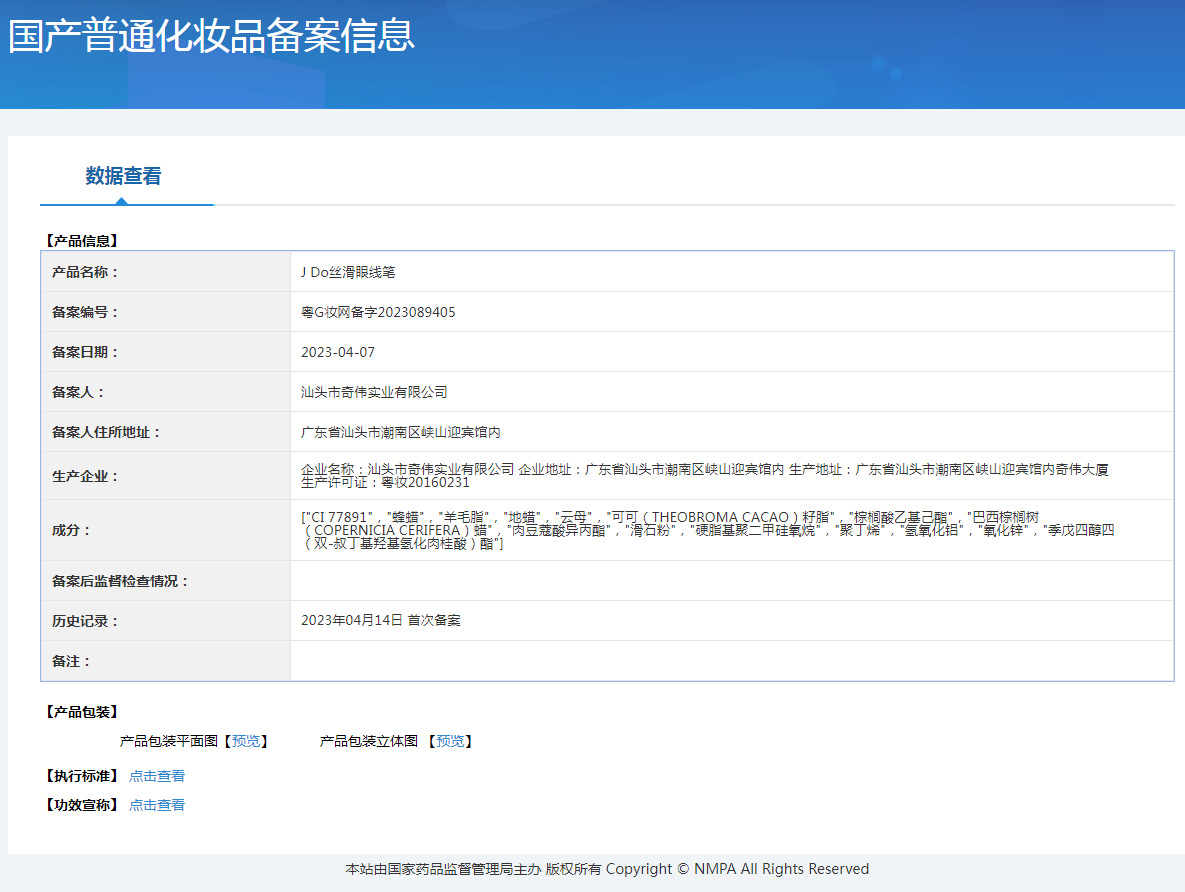Open 预览 link for 产品包装立体图

[450, 741]
